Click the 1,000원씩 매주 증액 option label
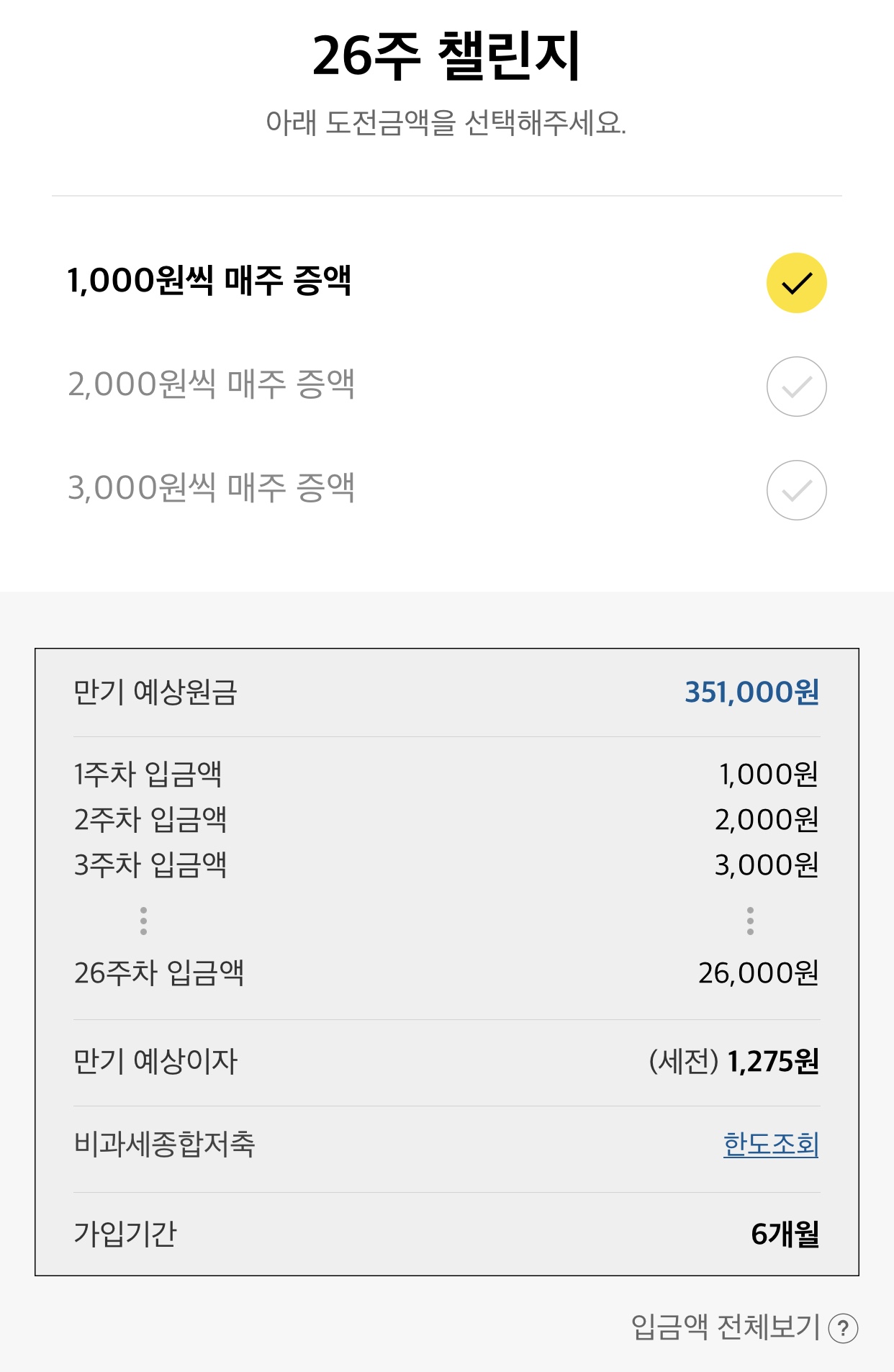Image resolution: width=894 pixels, height=1372 pixels. coord(209,281)
